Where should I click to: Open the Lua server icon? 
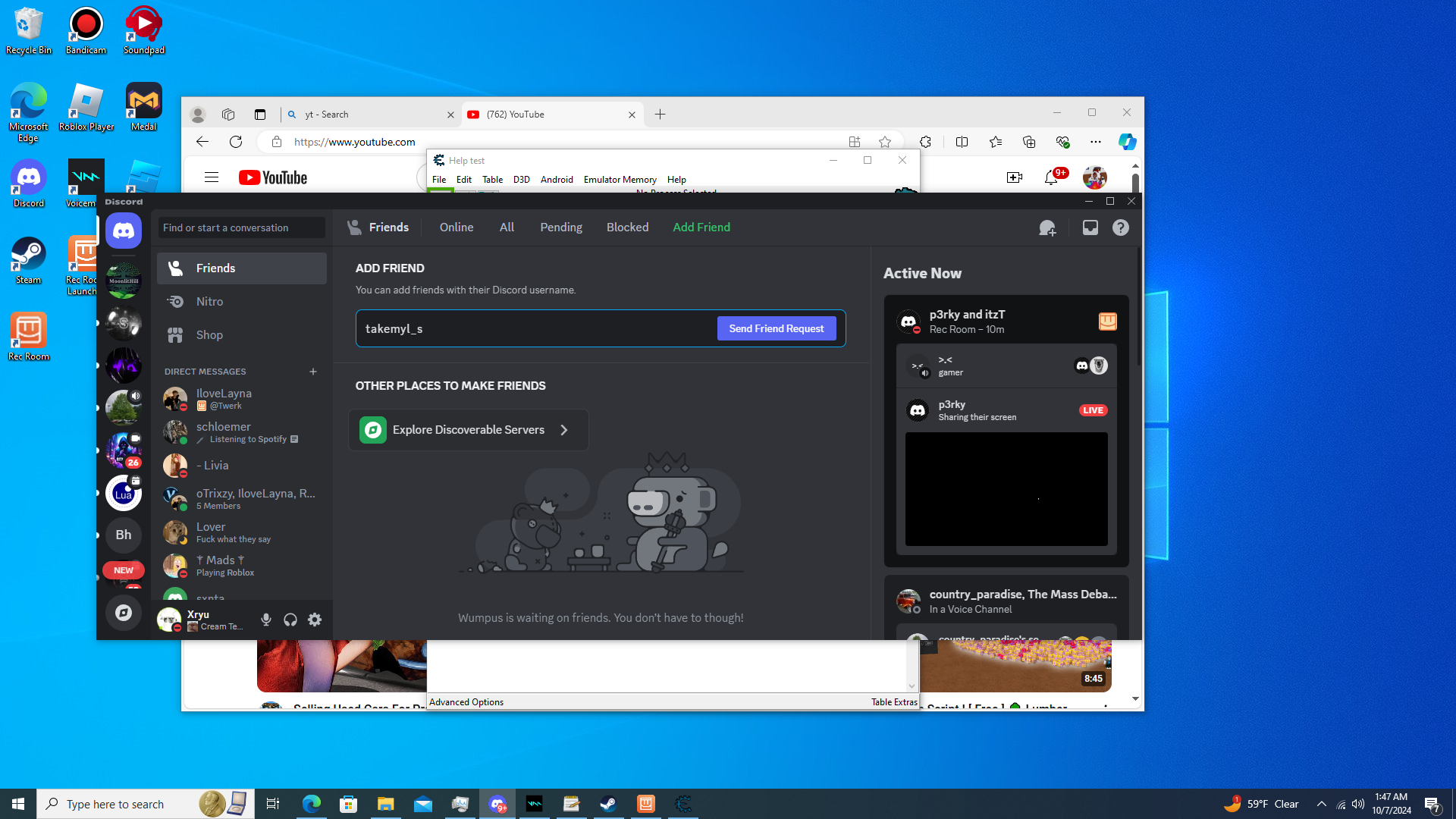tap(124, 494)
